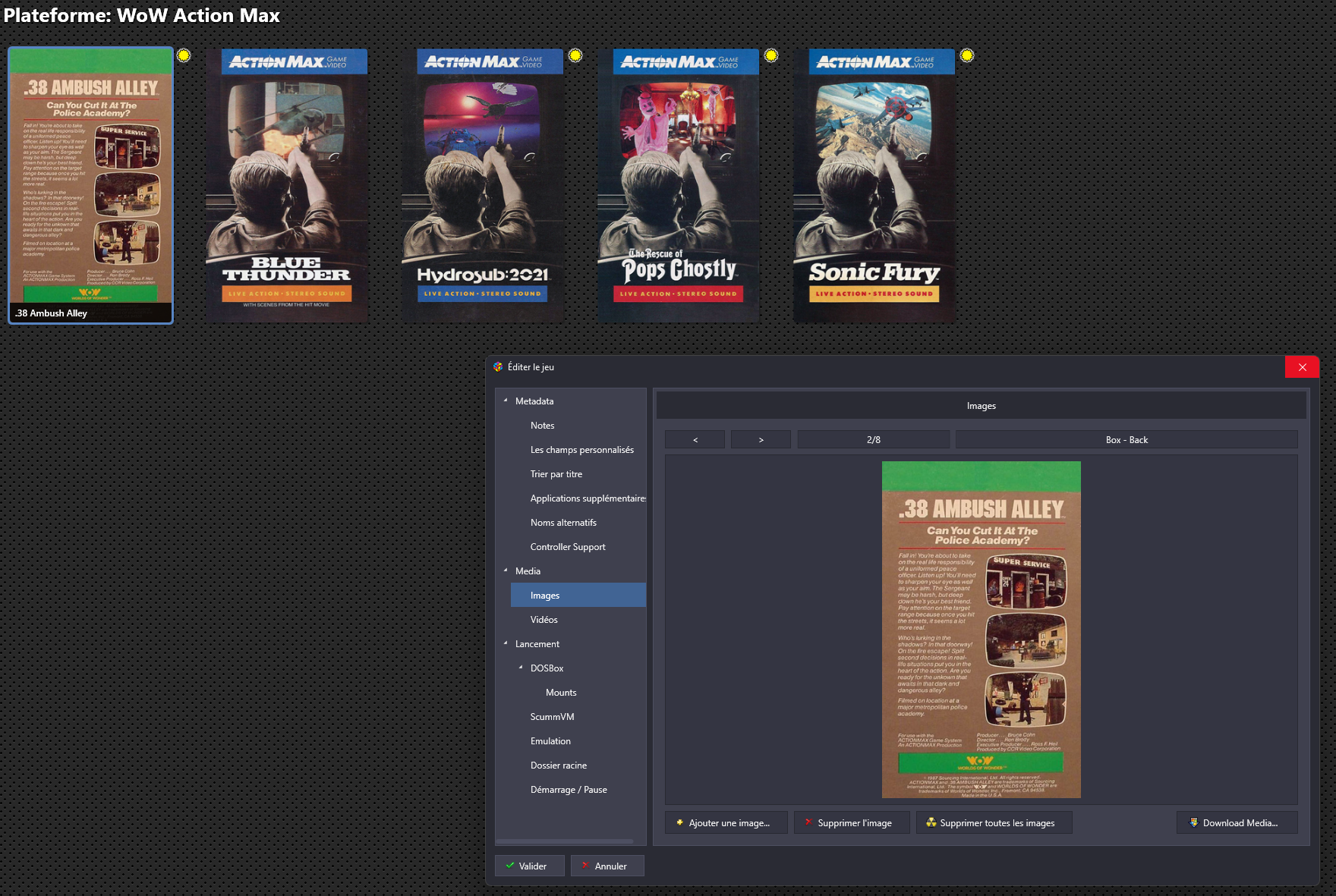Collapse the Media tree section
Screen dimensions: 1336x896
506,571
